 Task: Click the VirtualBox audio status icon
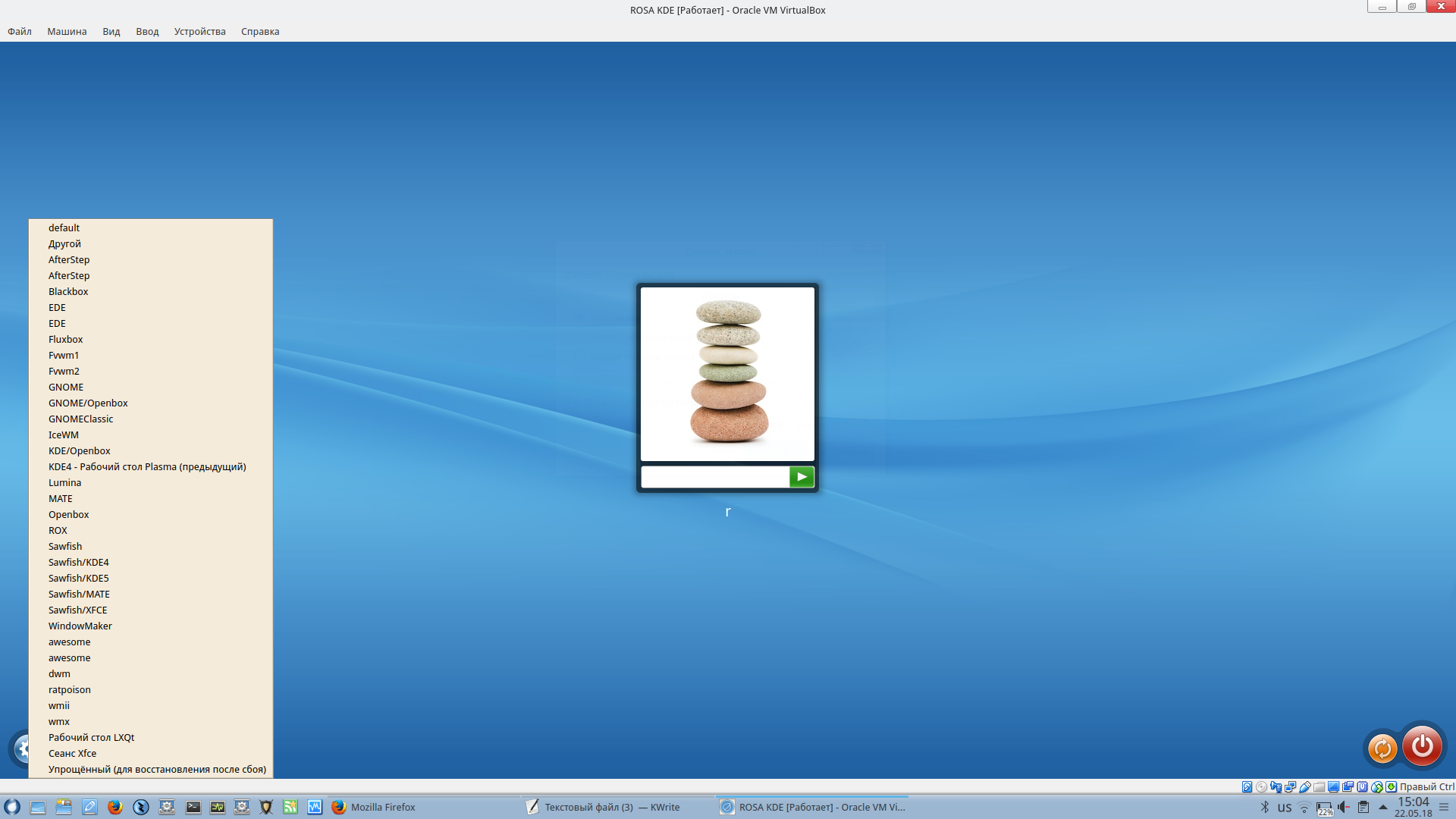click(1276, 787)
